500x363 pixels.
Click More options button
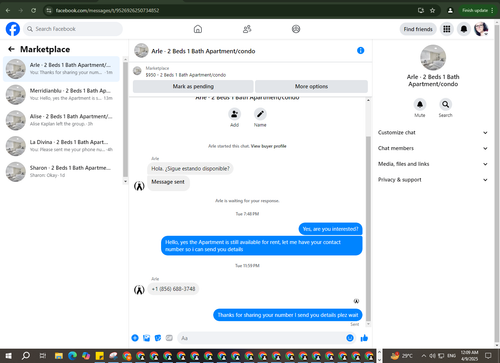(x=311, y=86)
